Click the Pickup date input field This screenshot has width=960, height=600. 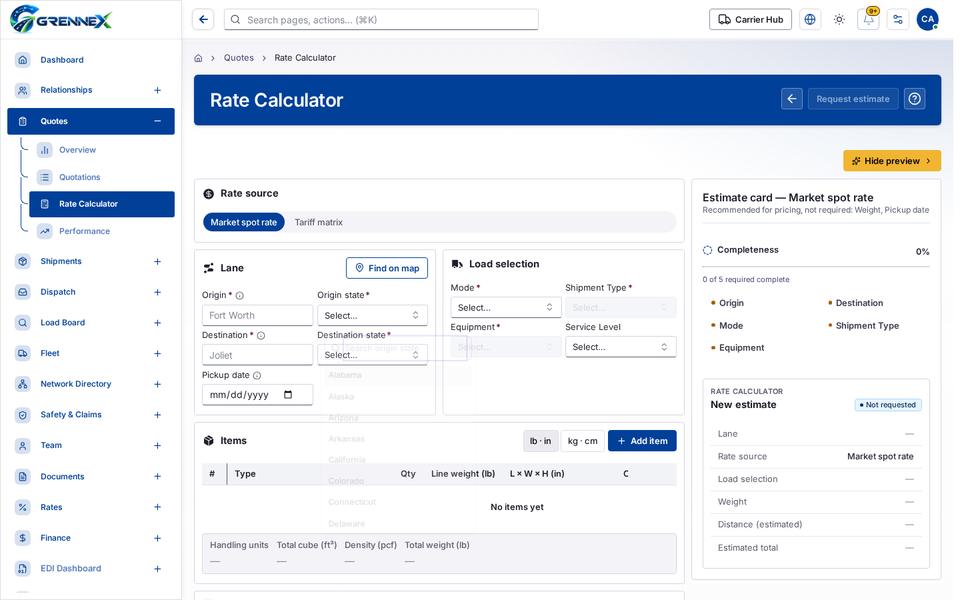point(257,395)
